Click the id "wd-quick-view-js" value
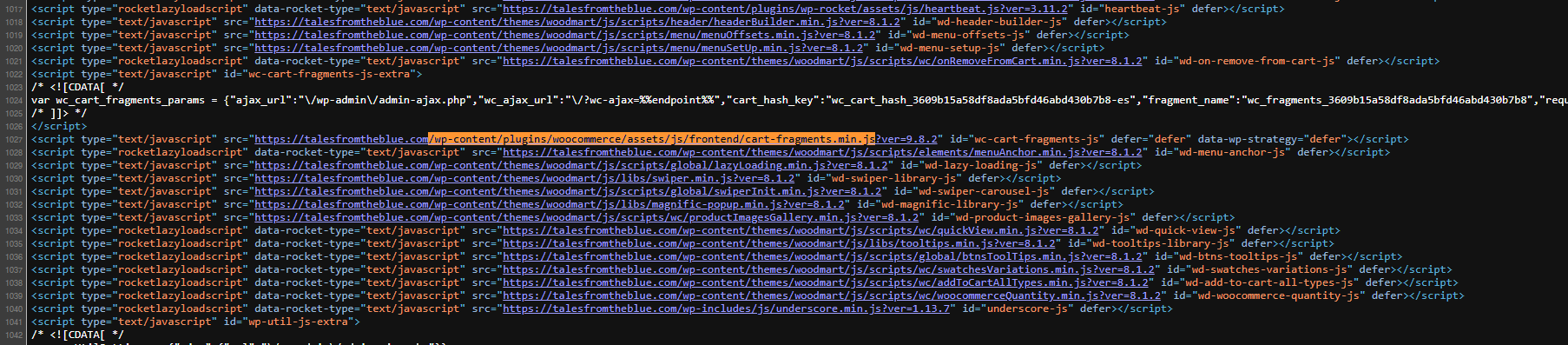The height and width of the screenshot is (345, 1568). pyautogui.click(x=1174, y=230)
